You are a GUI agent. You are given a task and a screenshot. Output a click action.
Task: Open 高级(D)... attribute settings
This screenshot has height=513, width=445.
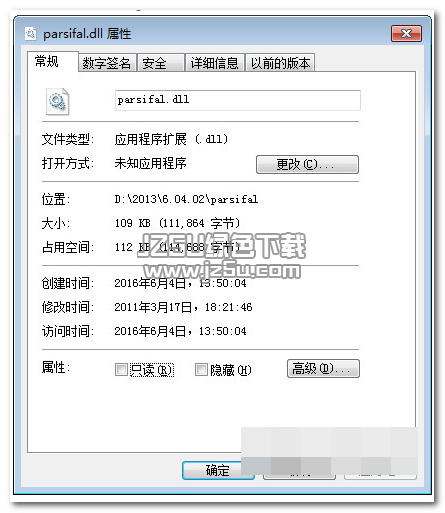323,368
